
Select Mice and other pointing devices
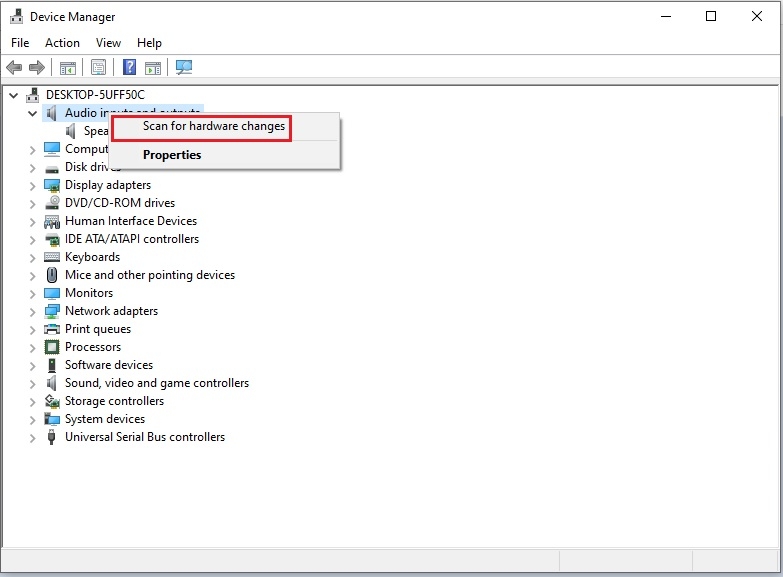(x=150, y=275)
